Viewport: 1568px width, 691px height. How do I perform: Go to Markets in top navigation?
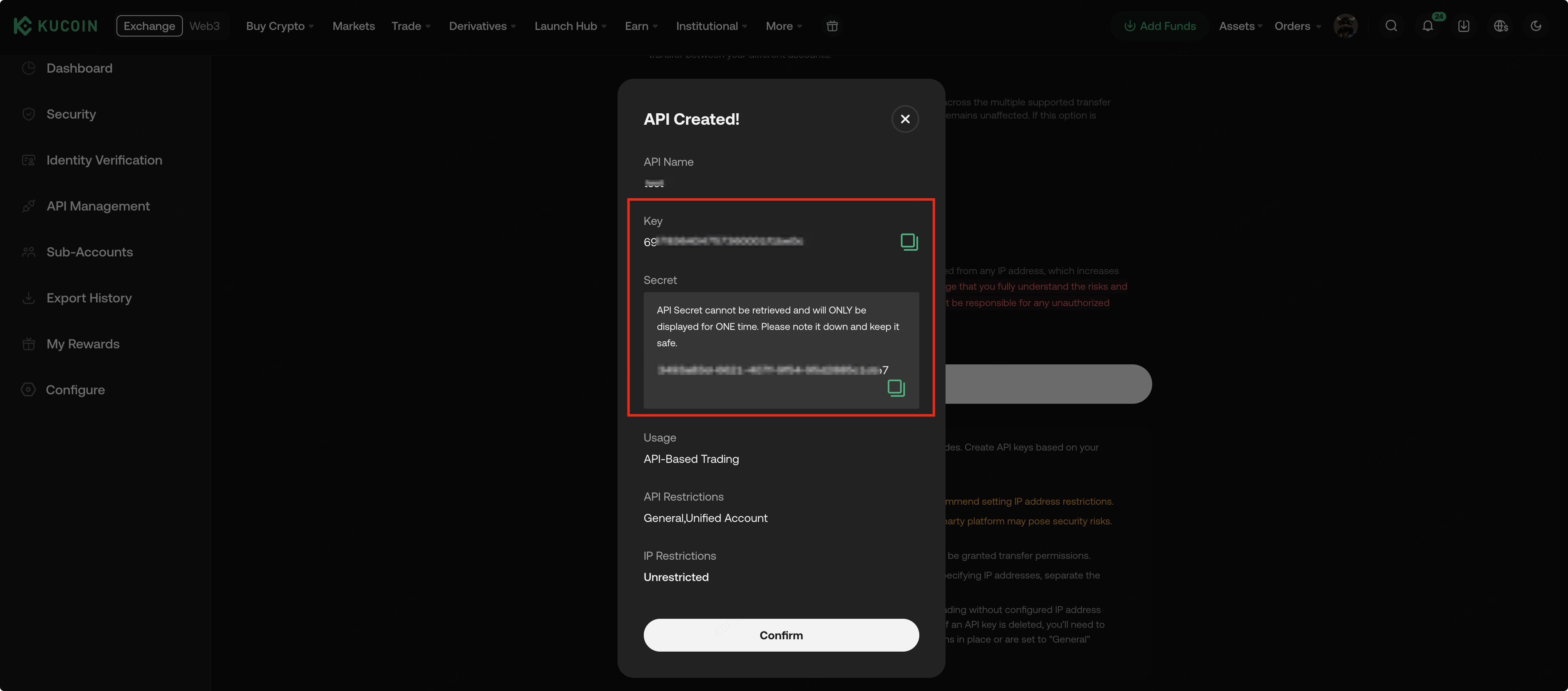353,25
